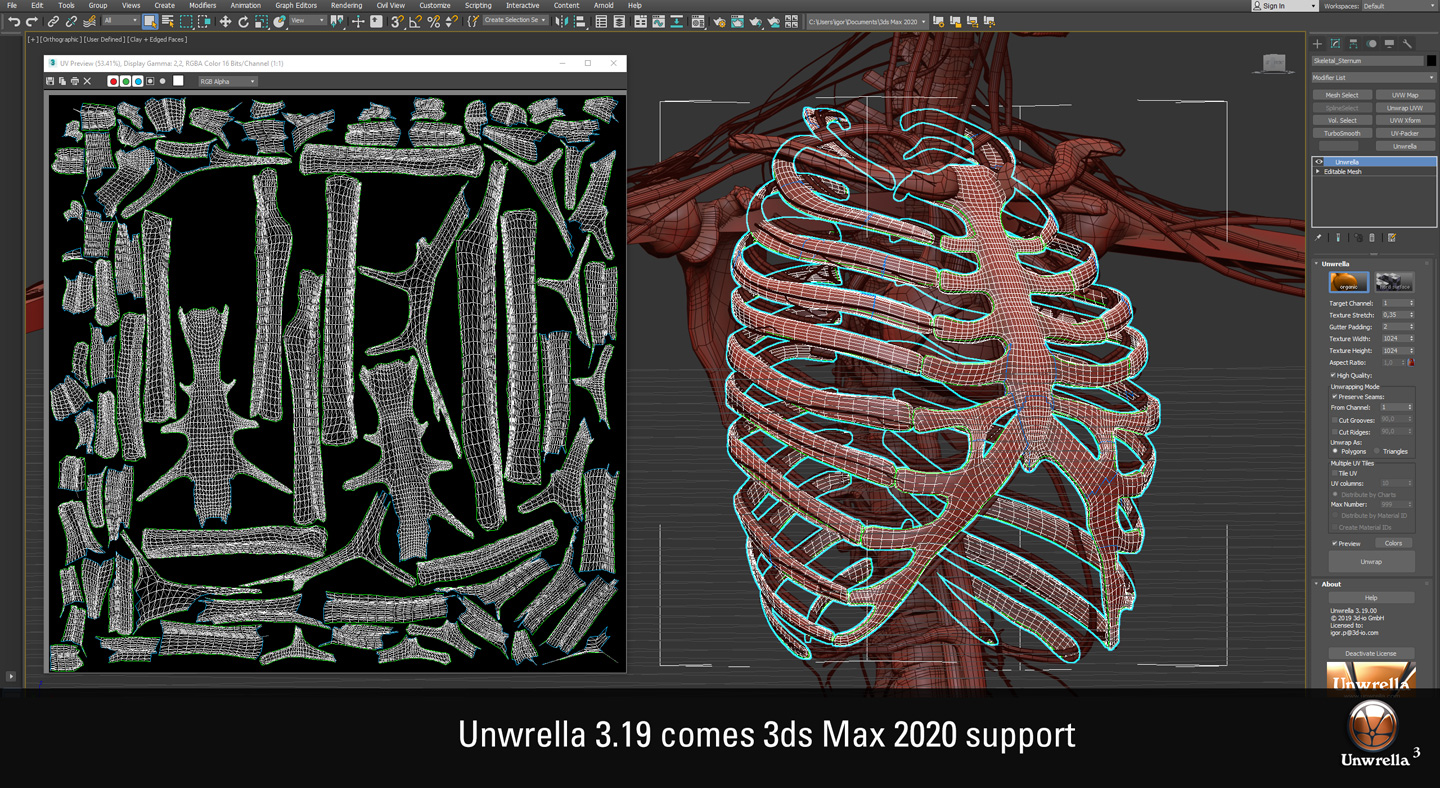Click the ViewCube in the viewport

[x=1274, y=64]
